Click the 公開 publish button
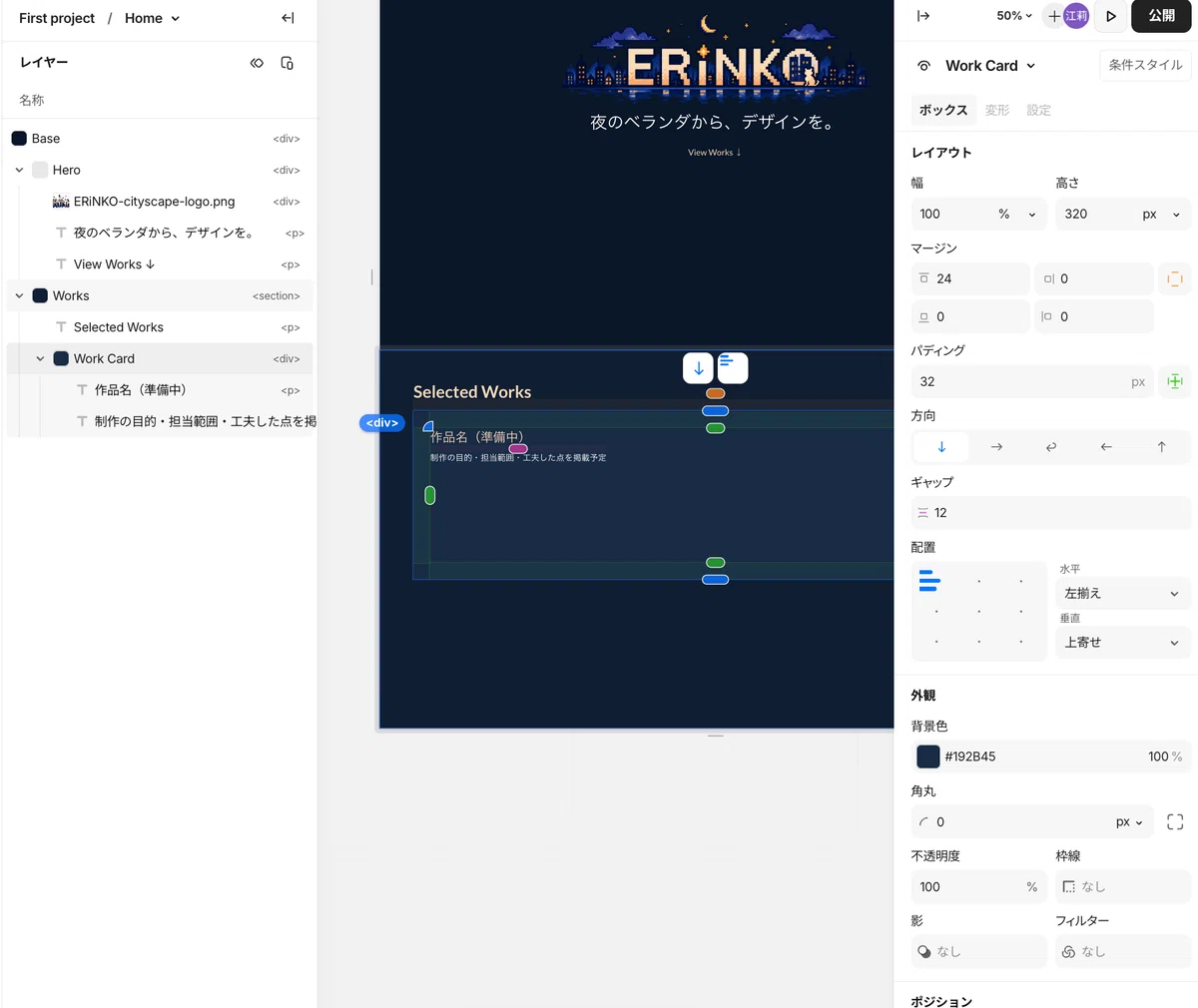Viewport: 1198px width, 1008px height. (1161, 16)
